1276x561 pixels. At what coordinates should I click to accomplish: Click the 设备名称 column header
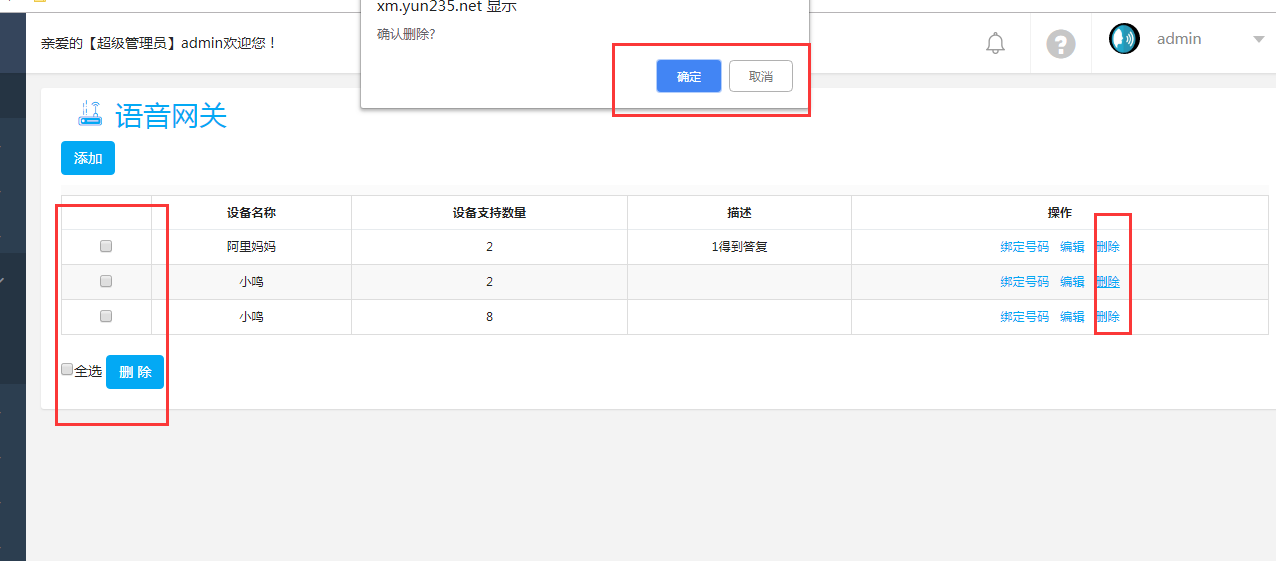point(251,213)
